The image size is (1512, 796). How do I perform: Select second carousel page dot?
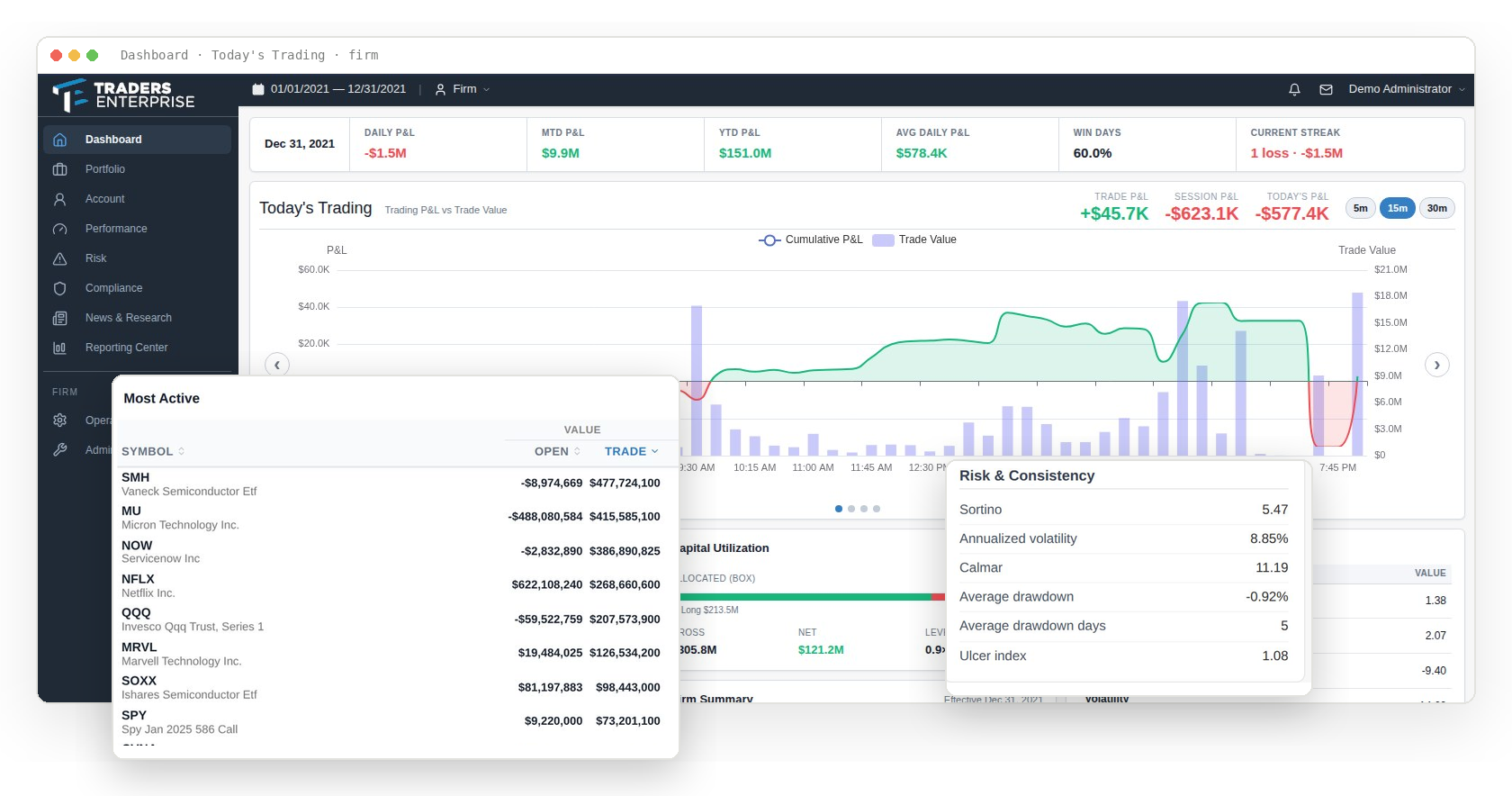point(851,509)
